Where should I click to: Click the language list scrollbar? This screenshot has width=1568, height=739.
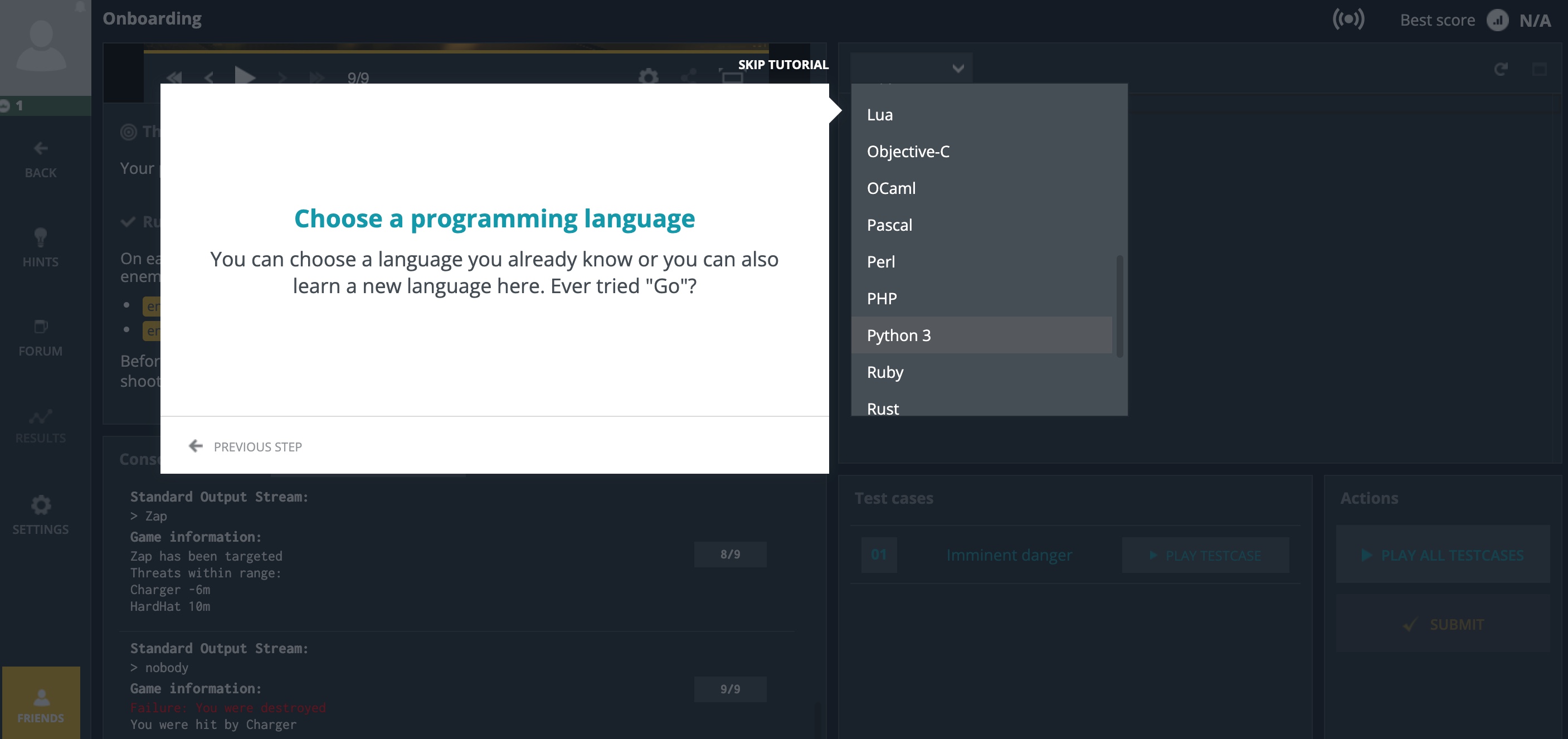[x=1119, y=306]
